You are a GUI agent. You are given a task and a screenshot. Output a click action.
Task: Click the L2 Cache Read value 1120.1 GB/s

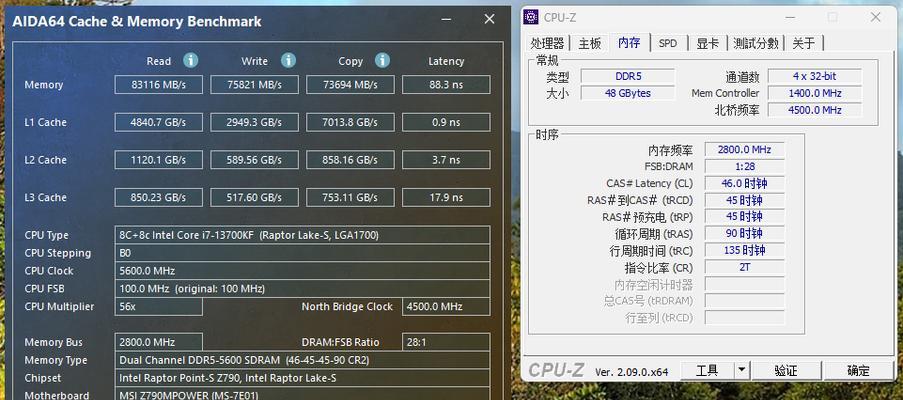point(158,160)
